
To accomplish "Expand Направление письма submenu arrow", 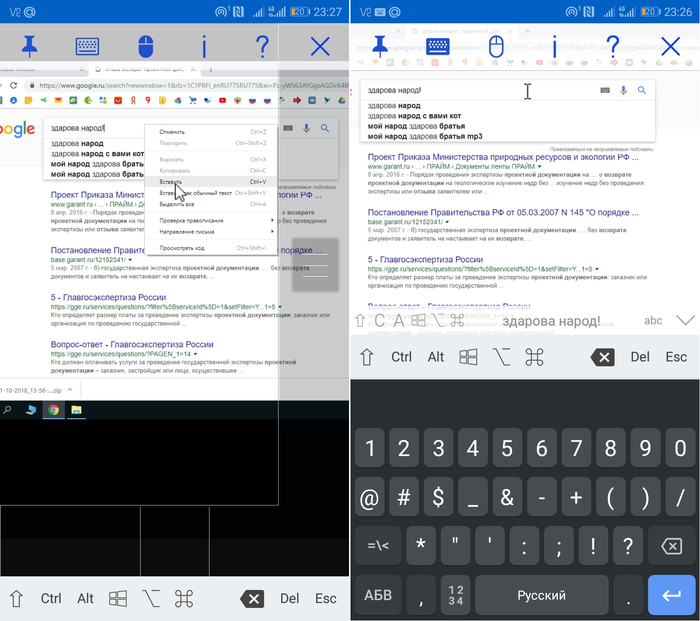I will click(272, 232).
